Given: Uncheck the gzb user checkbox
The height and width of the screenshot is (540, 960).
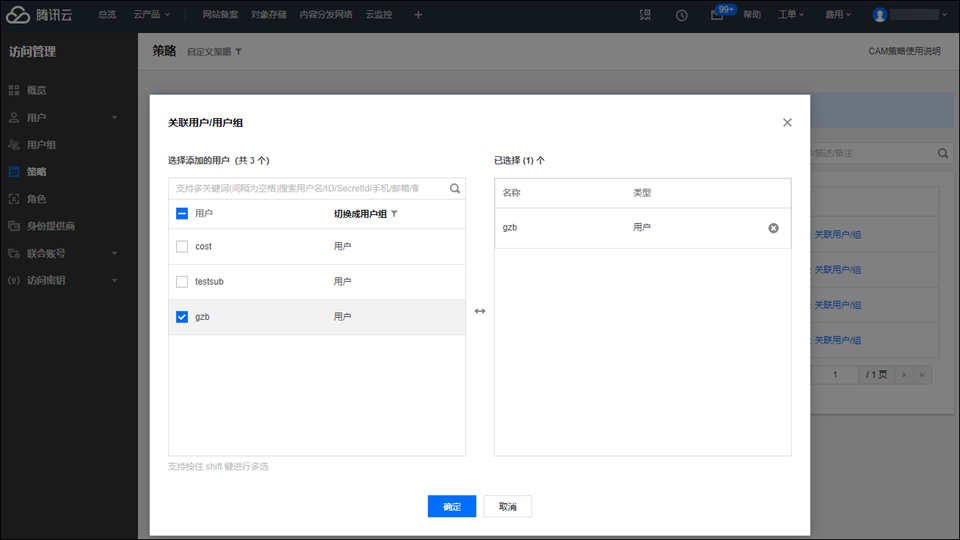Looking at the screenshot, I should [182, 317].
